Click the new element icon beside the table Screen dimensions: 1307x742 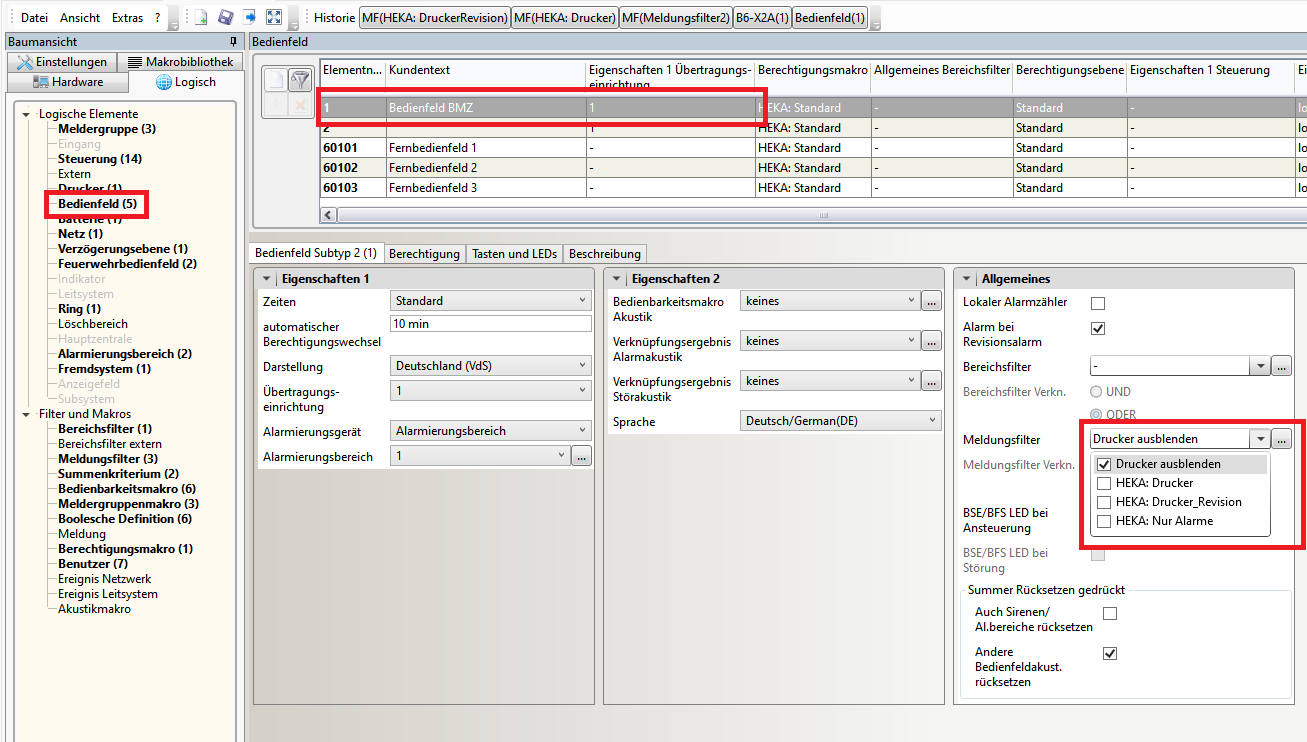pyautogui.click(x=276, y=81)
